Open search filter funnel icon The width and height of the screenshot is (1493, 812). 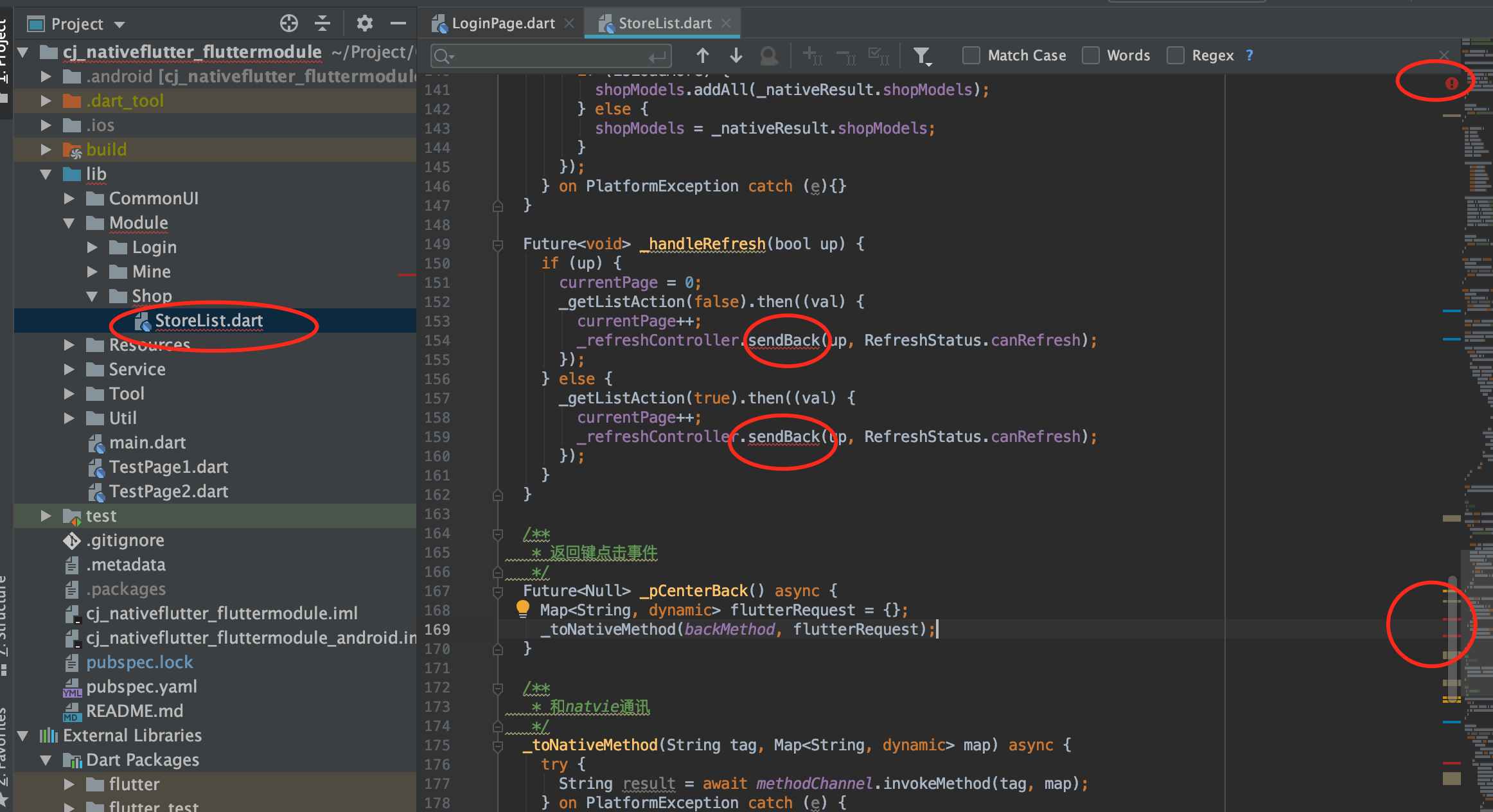click(x=923, y=57)
